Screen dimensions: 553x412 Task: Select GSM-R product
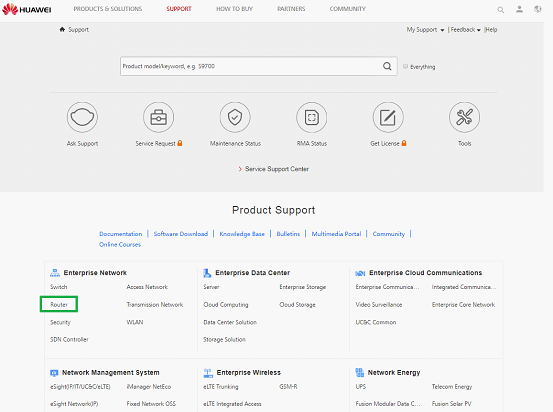click(x=288, y=387)
